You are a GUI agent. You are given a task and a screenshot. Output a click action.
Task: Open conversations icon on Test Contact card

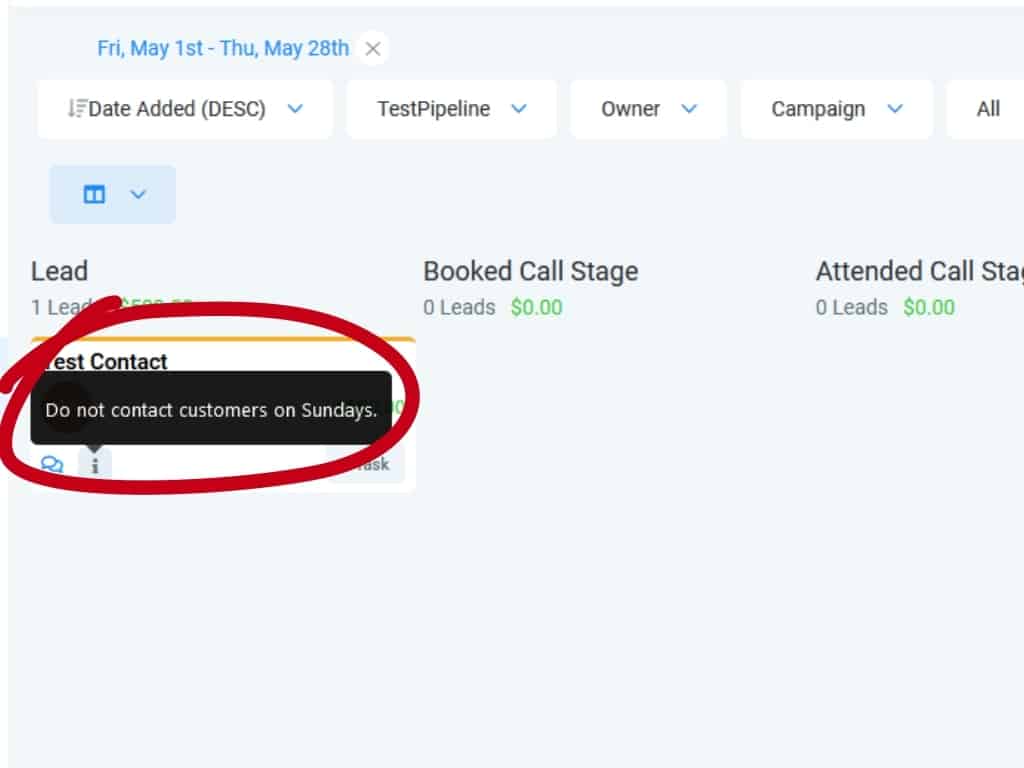pos(52,465)
